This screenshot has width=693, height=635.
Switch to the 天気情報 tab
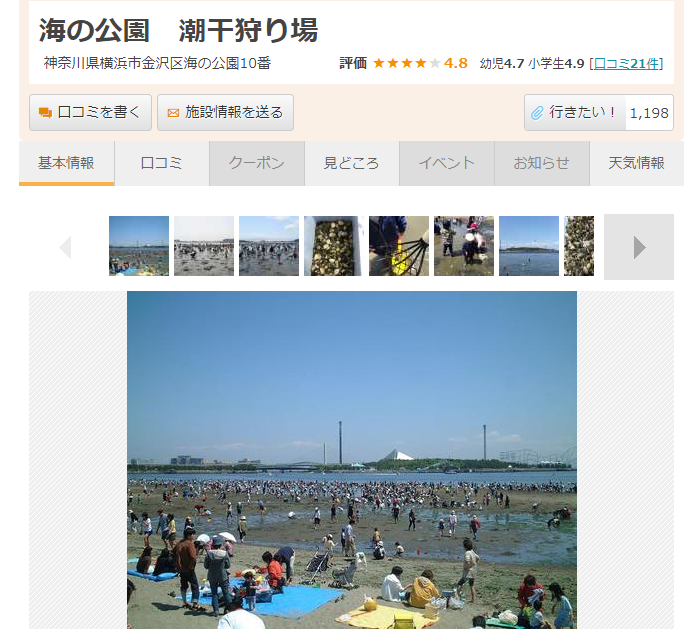[636, 163]
